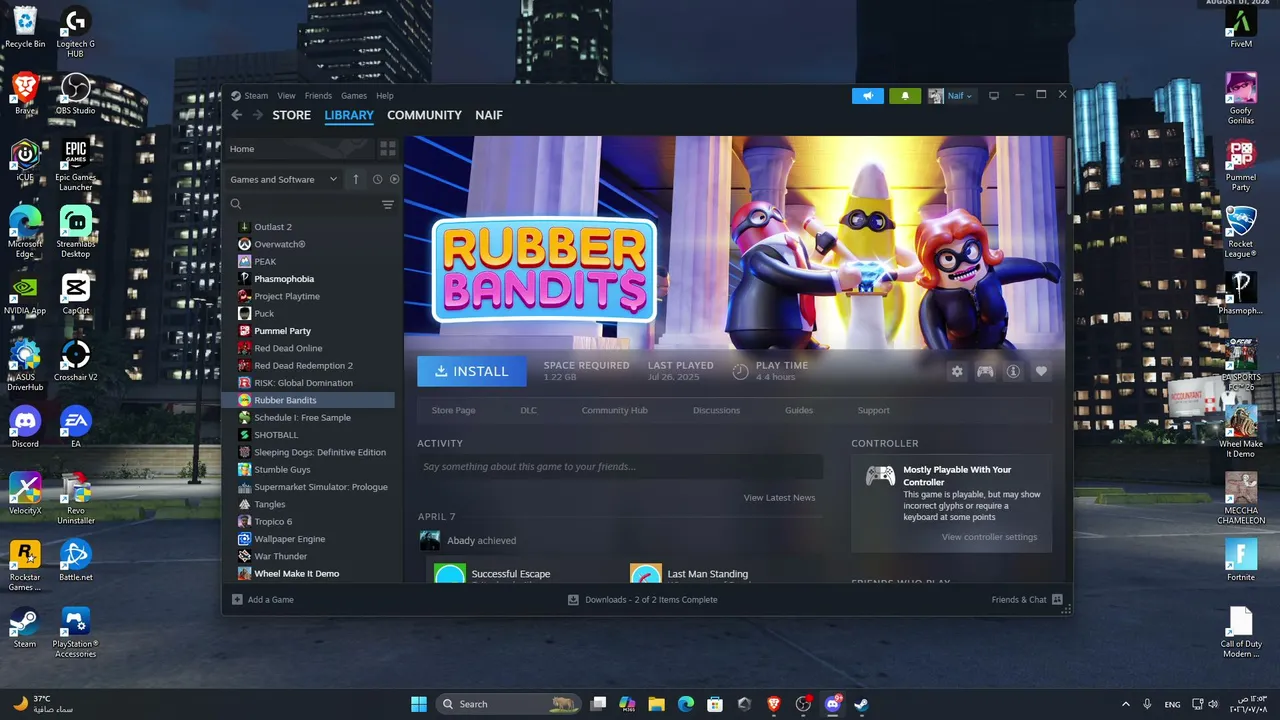
Task: Install Rubber Bandits
Action: pyautogui.click(x=471, y=371)
